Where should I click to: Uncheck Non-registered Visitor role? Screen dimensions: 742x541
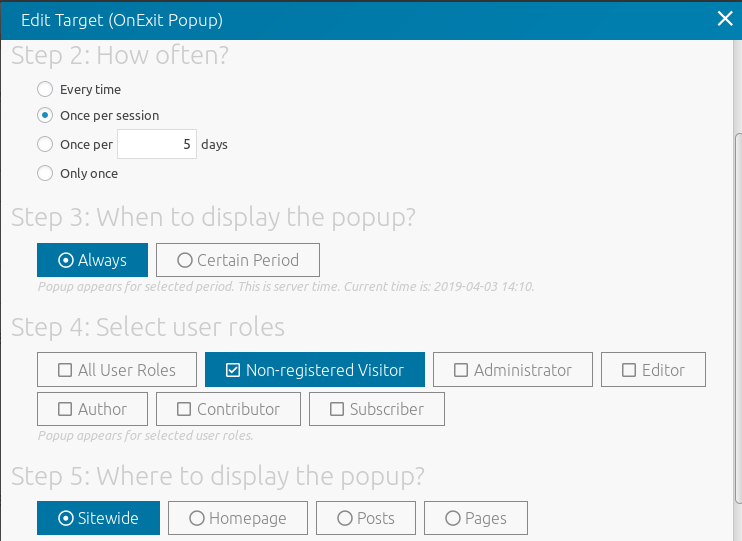click(315, 370)
